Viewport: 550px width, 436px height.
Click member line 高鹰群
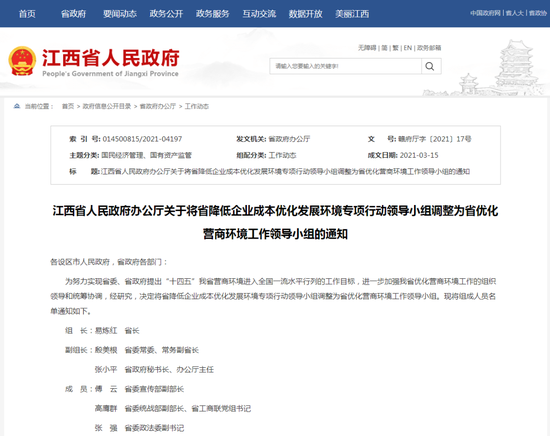(x=173, y=408)
